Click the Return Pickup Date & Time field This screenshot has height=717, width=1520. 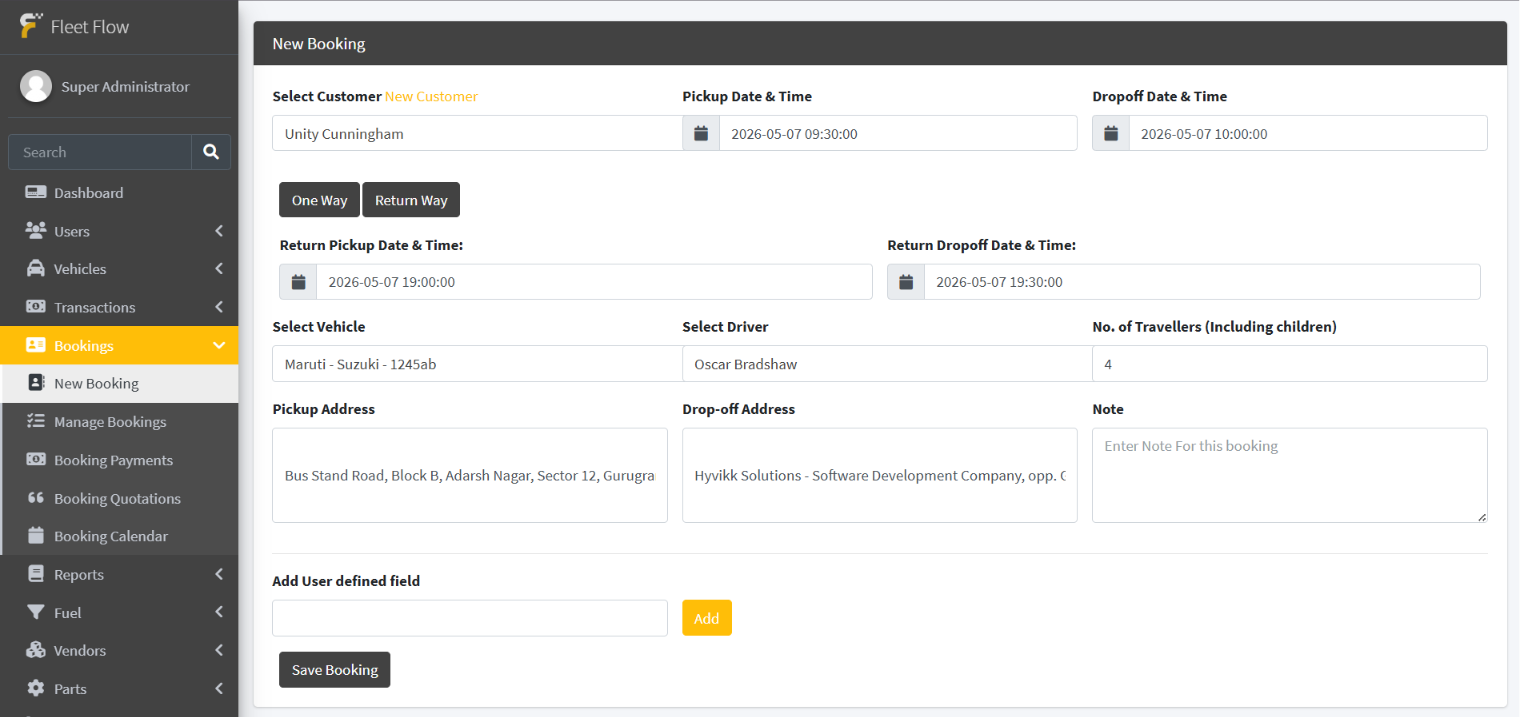594,282
